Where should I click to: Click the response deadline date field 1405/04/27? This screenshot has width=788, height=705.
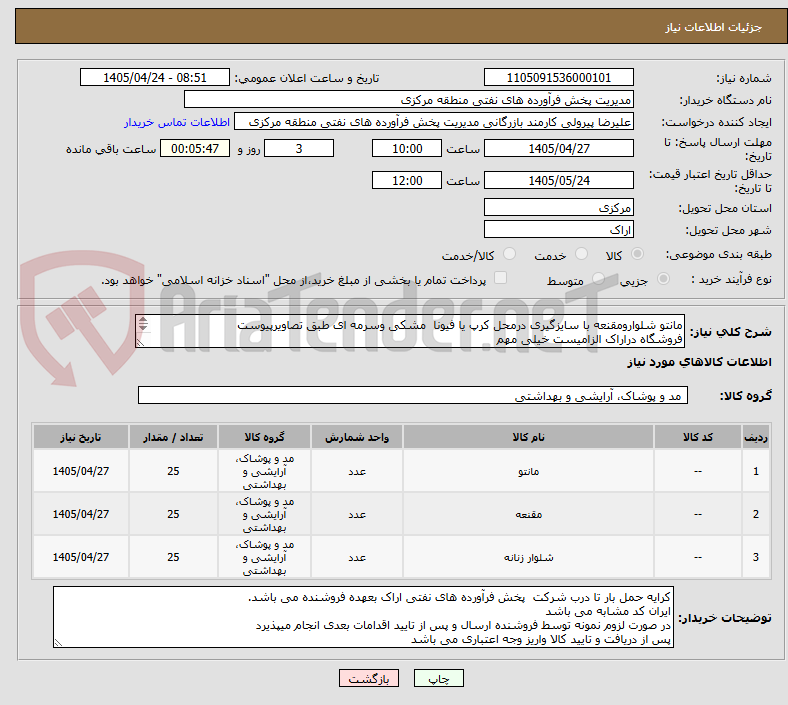click(558, 149)
